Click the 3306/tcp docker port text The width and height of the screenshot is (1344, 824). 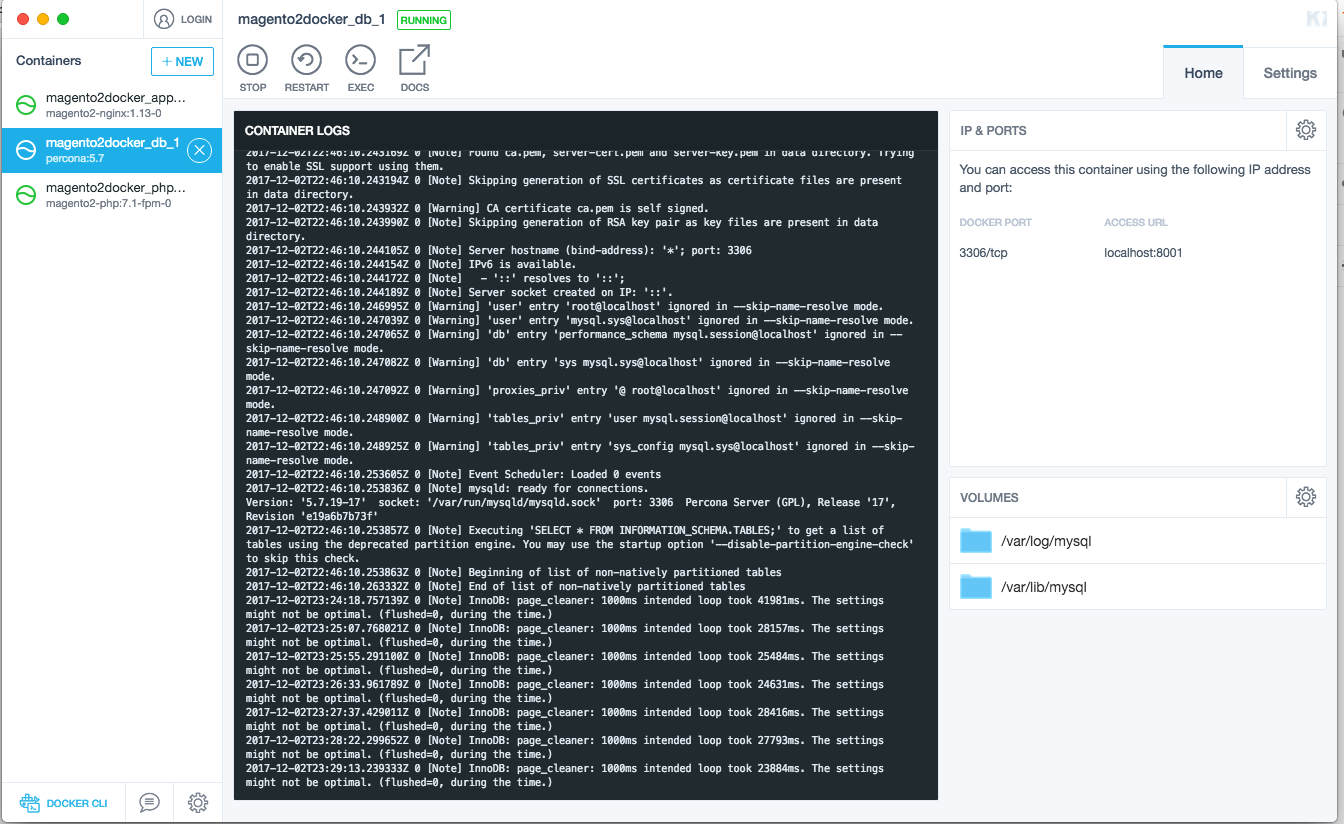(983, 253)
